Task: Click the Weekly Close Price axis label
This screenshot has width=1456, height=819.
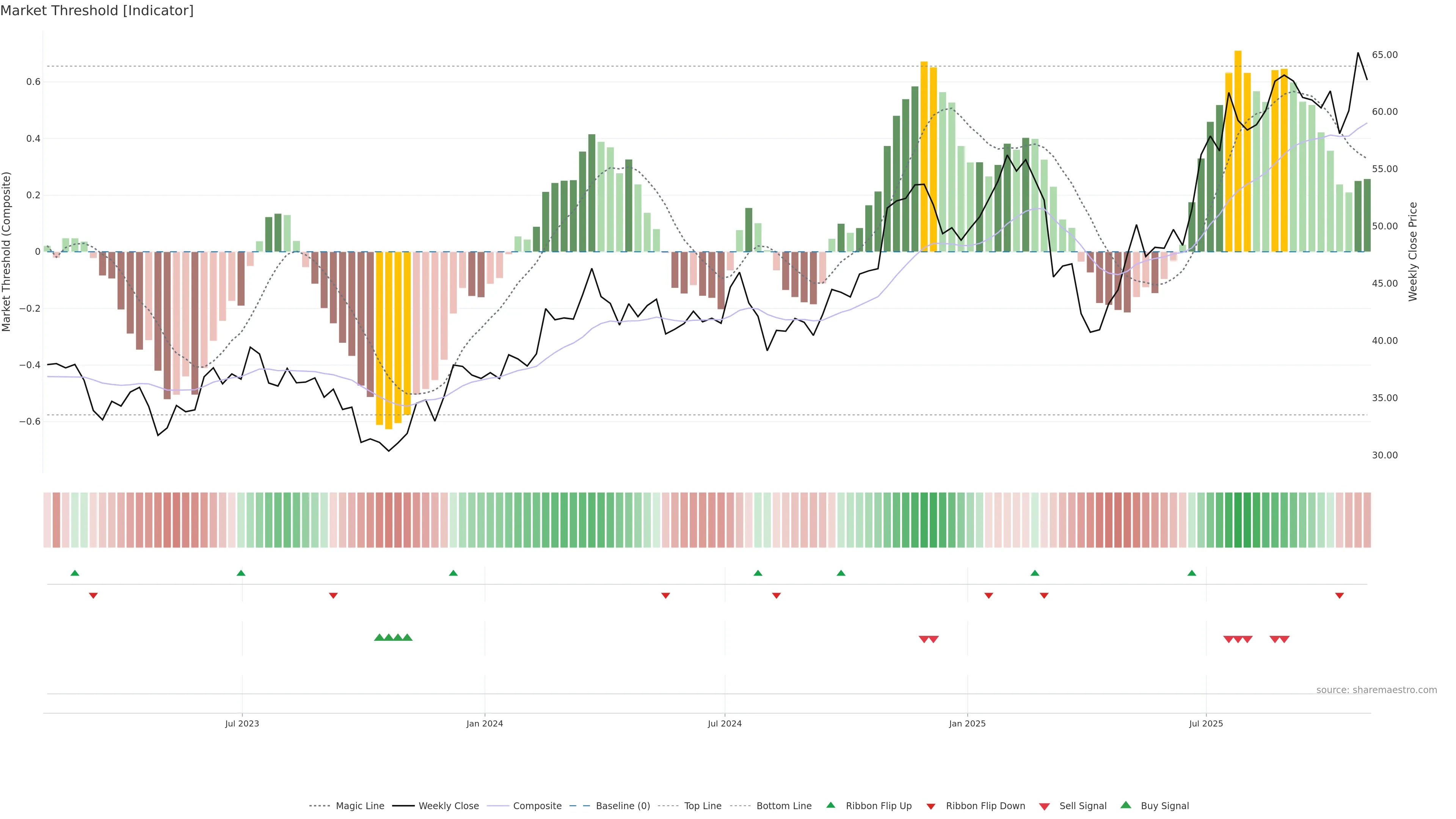Action: click(x=1413, y=251)
